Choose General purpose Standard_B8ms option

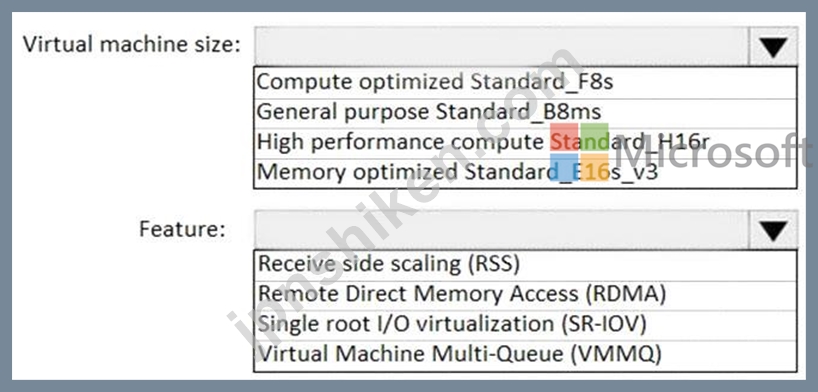click(x=525, y=113)
